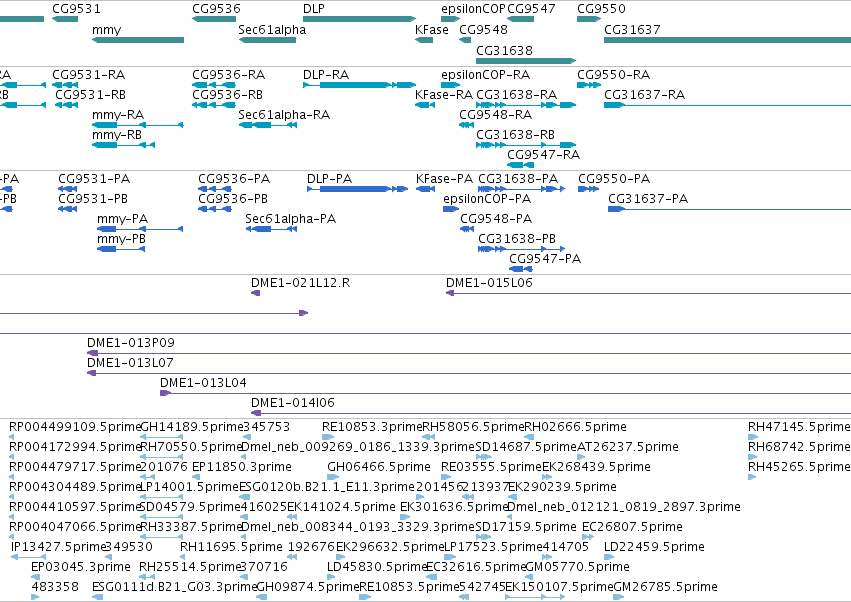
Task: Select EST IP13427.5prime
Action: click(x=58, y=547)
